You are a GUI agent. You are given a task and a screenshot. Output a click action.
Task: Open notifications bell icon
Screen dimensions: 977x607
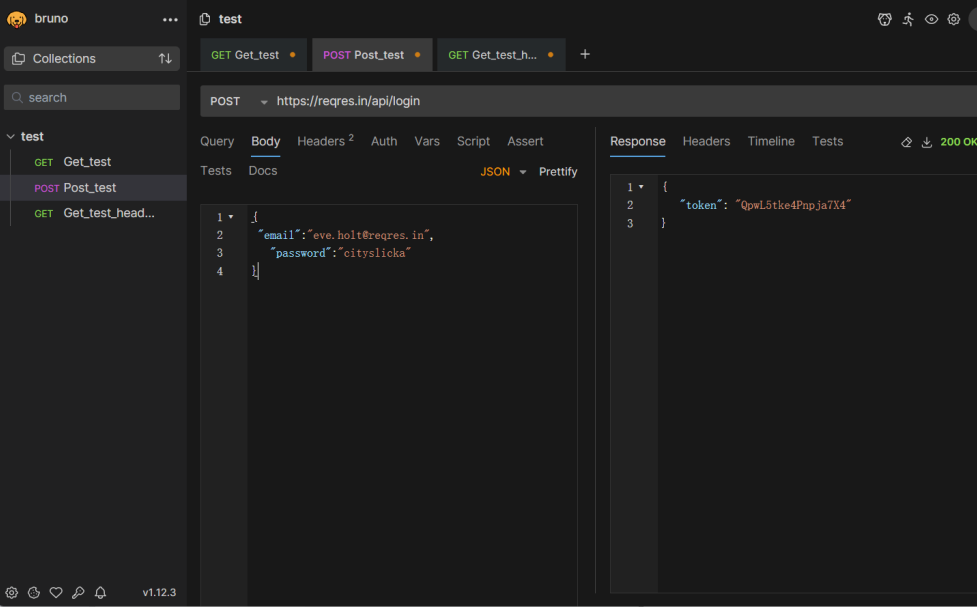pos(100,593)
